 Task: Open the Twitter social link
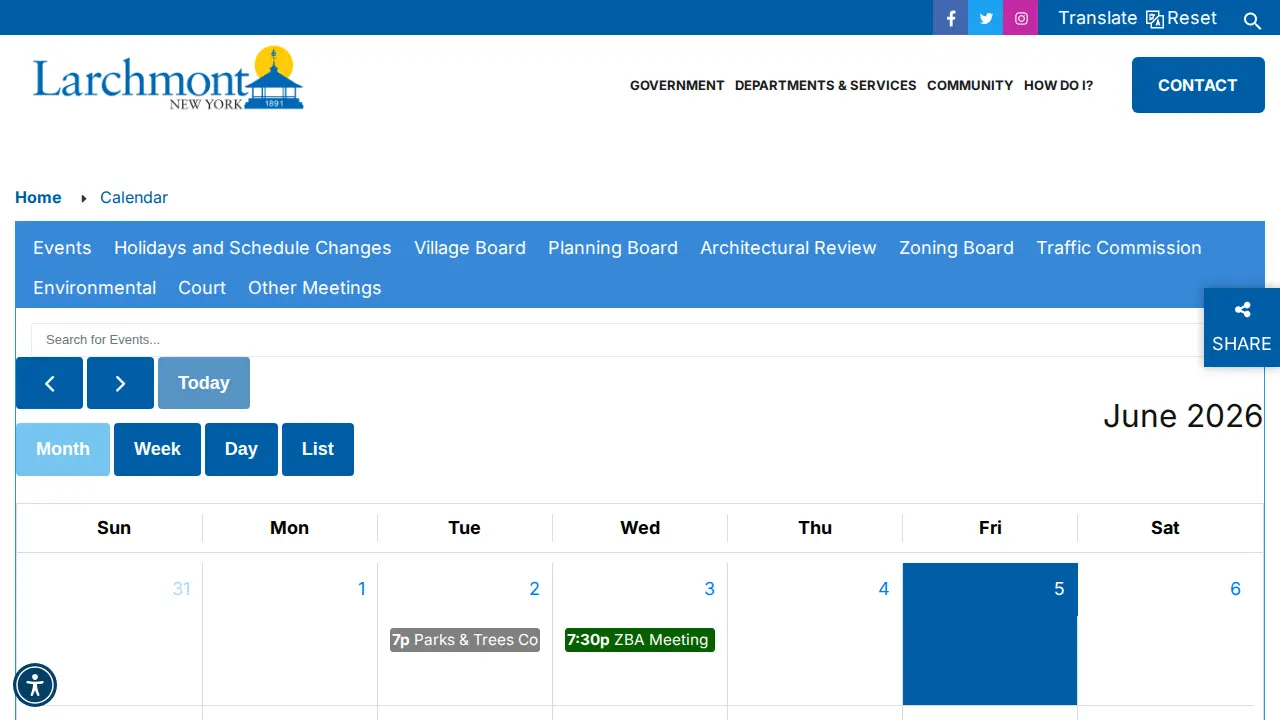(x=986, y=18)
